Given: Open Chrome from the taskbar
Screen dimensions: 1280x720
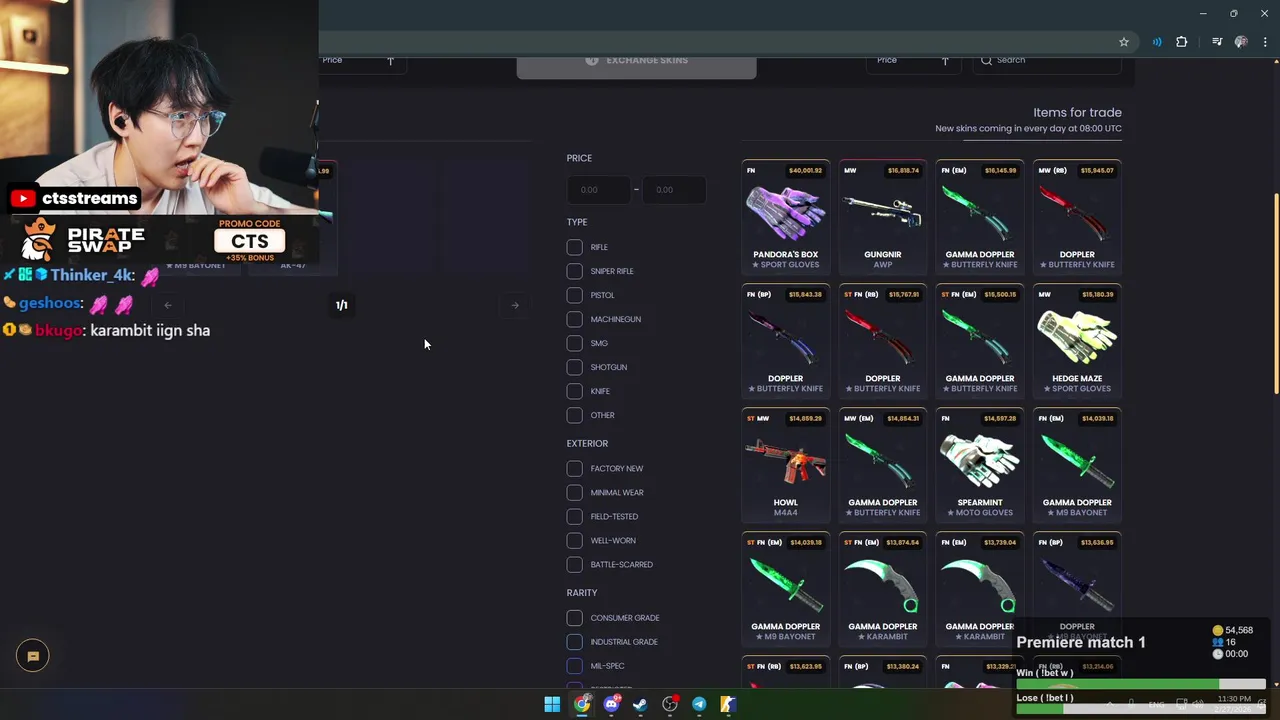Looking at the screenshot, I should [x=582, y=704].
